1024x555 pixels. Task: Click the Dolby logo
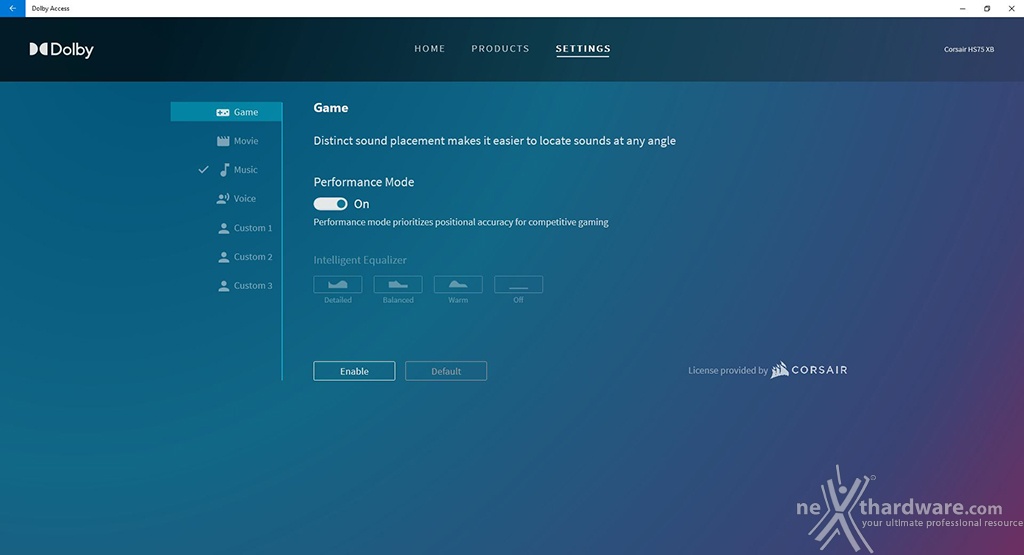(x=61, y=50)
